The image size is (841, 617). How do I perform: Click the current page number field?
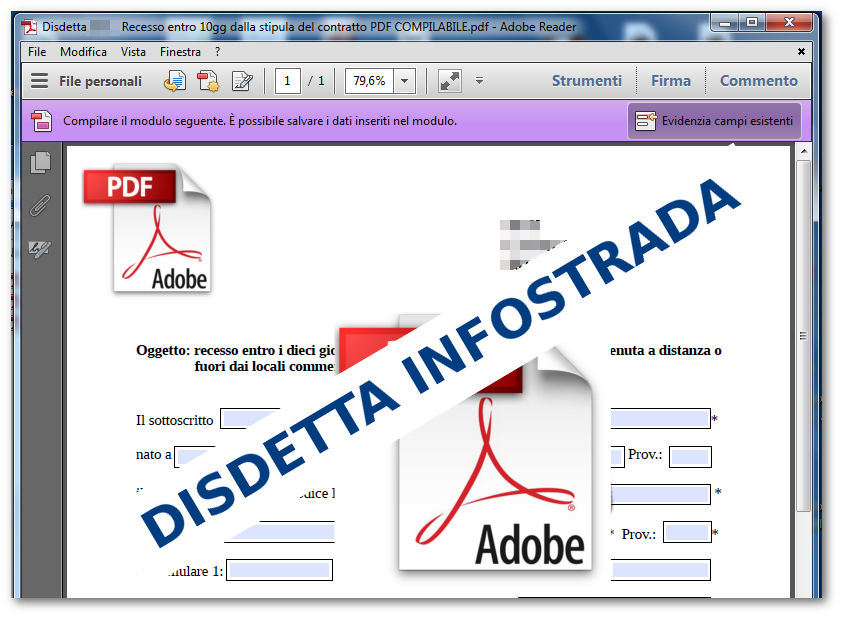(x=287, y=81)
